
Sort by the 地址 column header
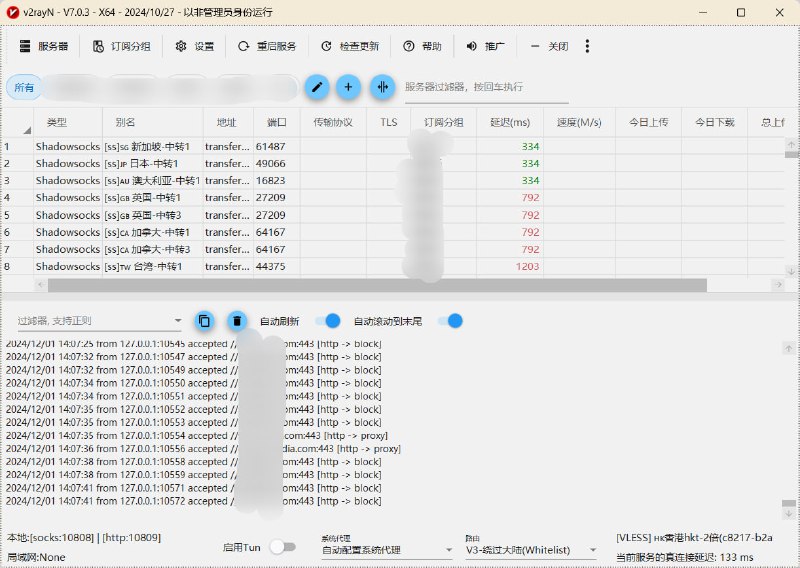(x=227, y=122)
